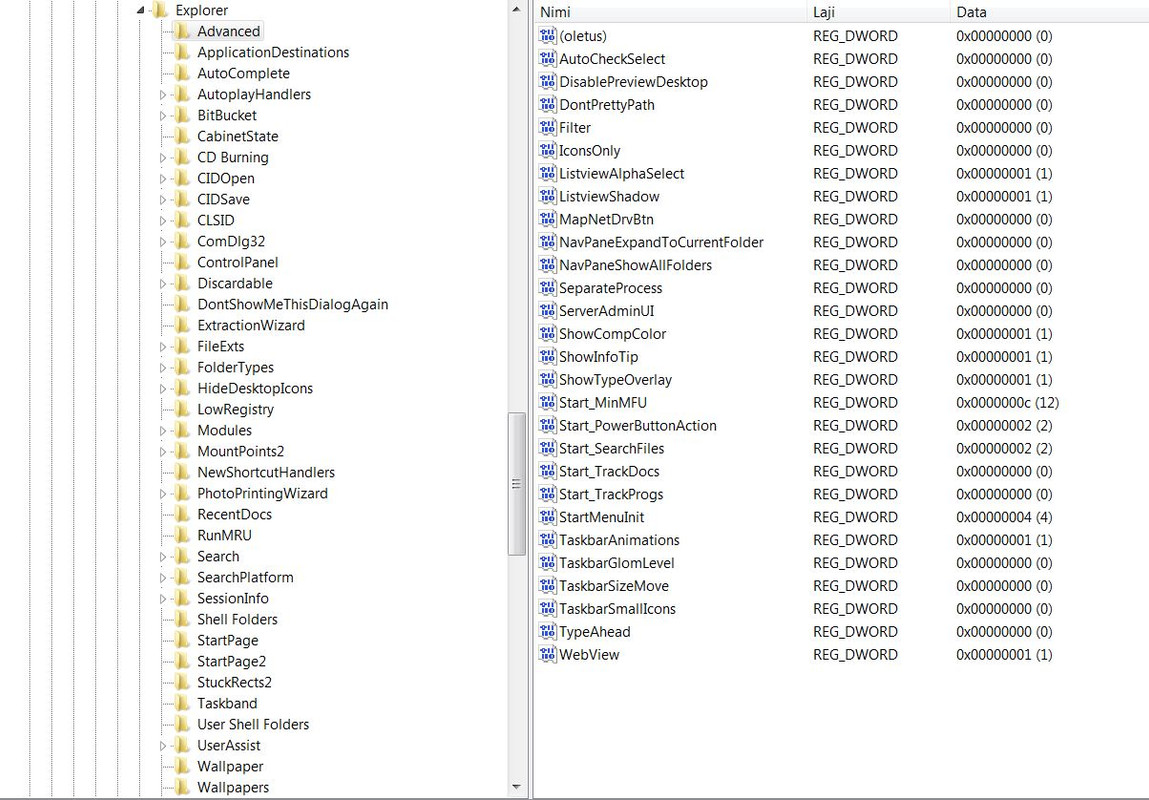1149x800 pixels.
Task: Click the folder icon for Shell Folders
Action: 182,619
